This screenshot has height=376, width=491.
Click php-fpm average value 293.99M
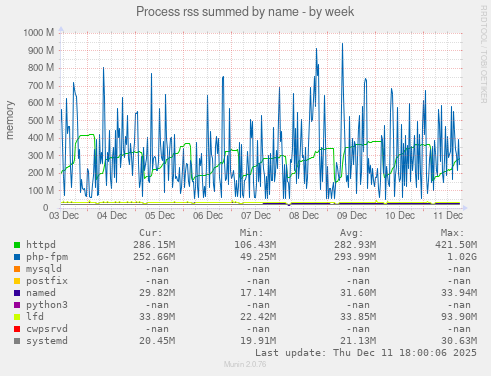click(355, 257)
